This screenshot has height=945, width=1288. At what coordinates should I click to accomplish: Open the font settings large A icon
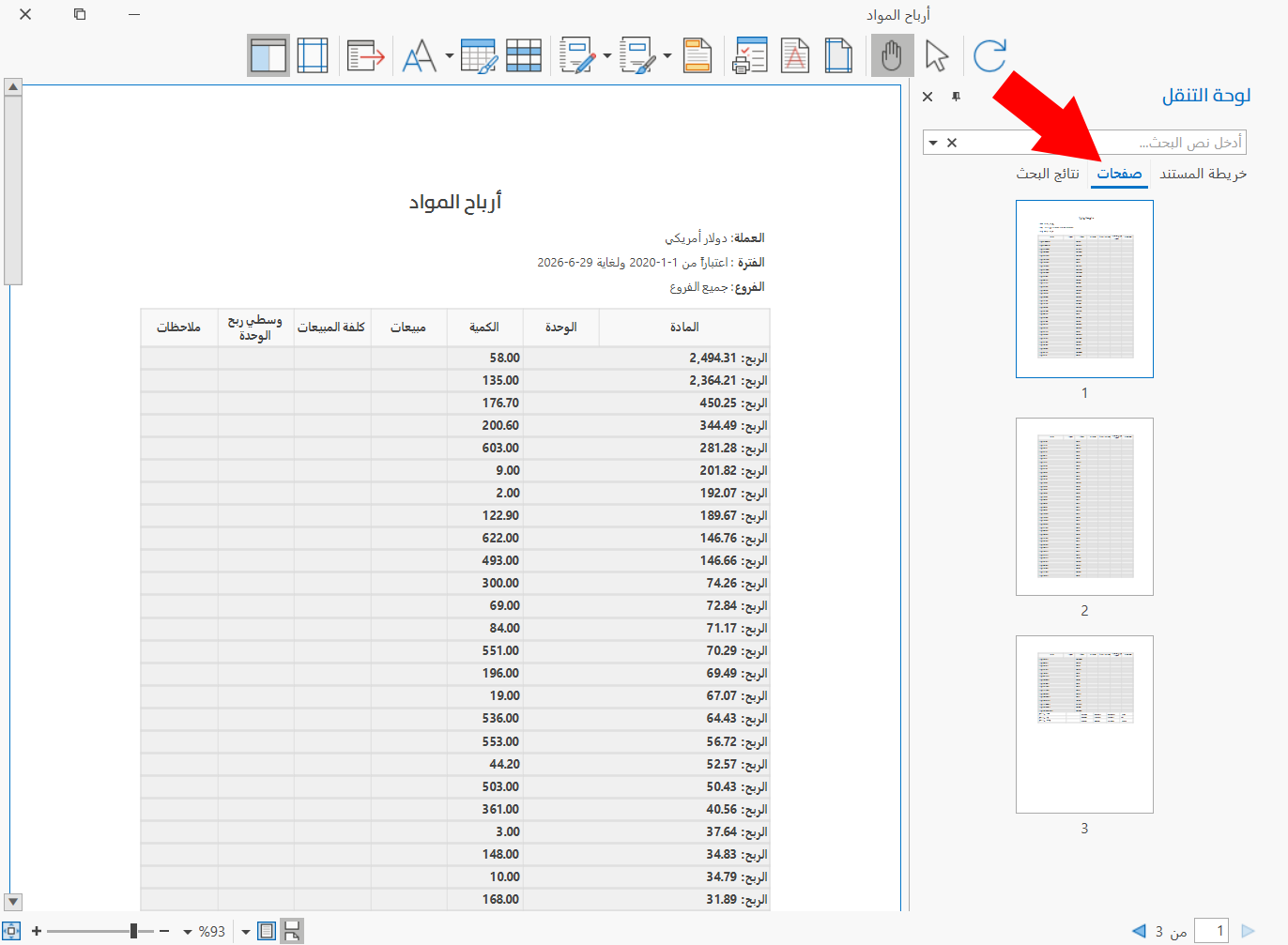point(419,55)
